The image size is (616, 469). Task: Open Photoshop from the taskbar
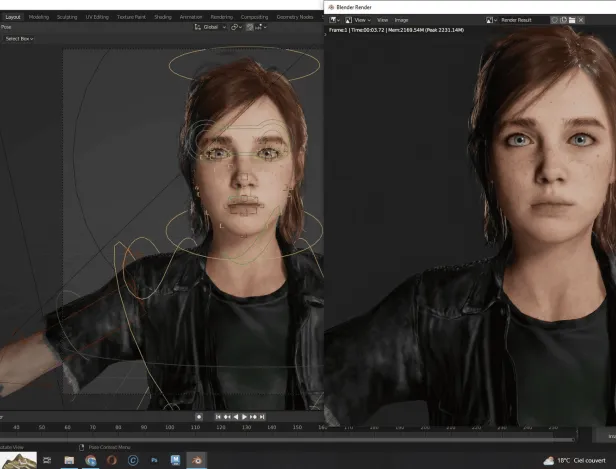[x=156, y=460]
